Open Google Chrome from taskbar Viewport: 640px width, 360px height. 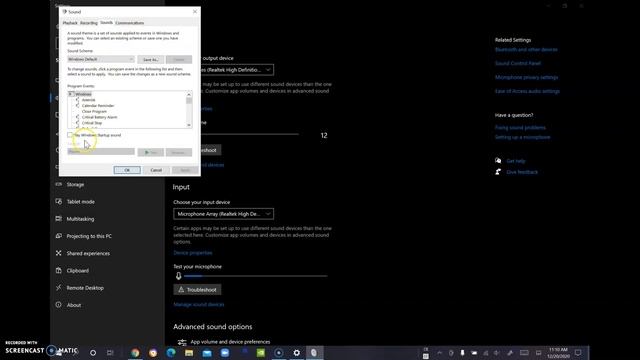[x=135, y=353]
